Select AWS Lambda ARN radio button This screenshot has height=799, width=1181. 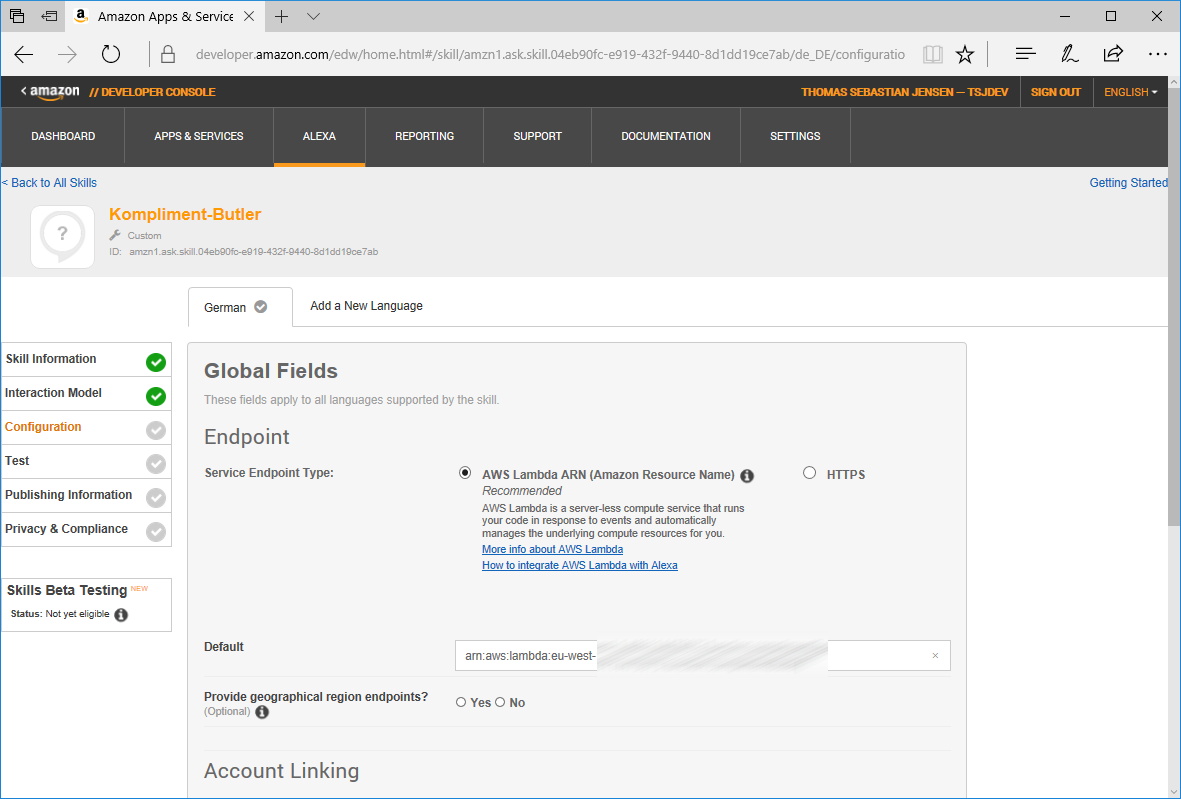click(464, 473)
